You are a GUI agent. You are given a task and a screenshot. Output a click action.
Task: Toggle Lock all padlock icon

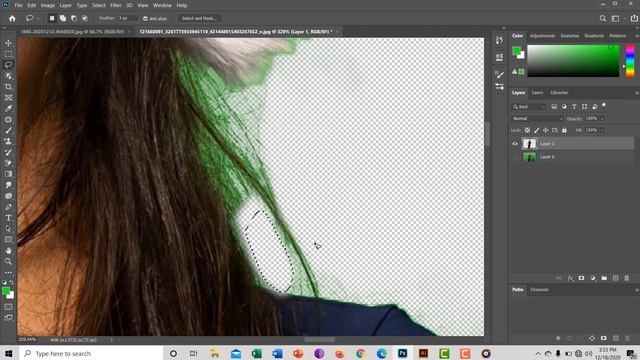[x=564, y=130]
